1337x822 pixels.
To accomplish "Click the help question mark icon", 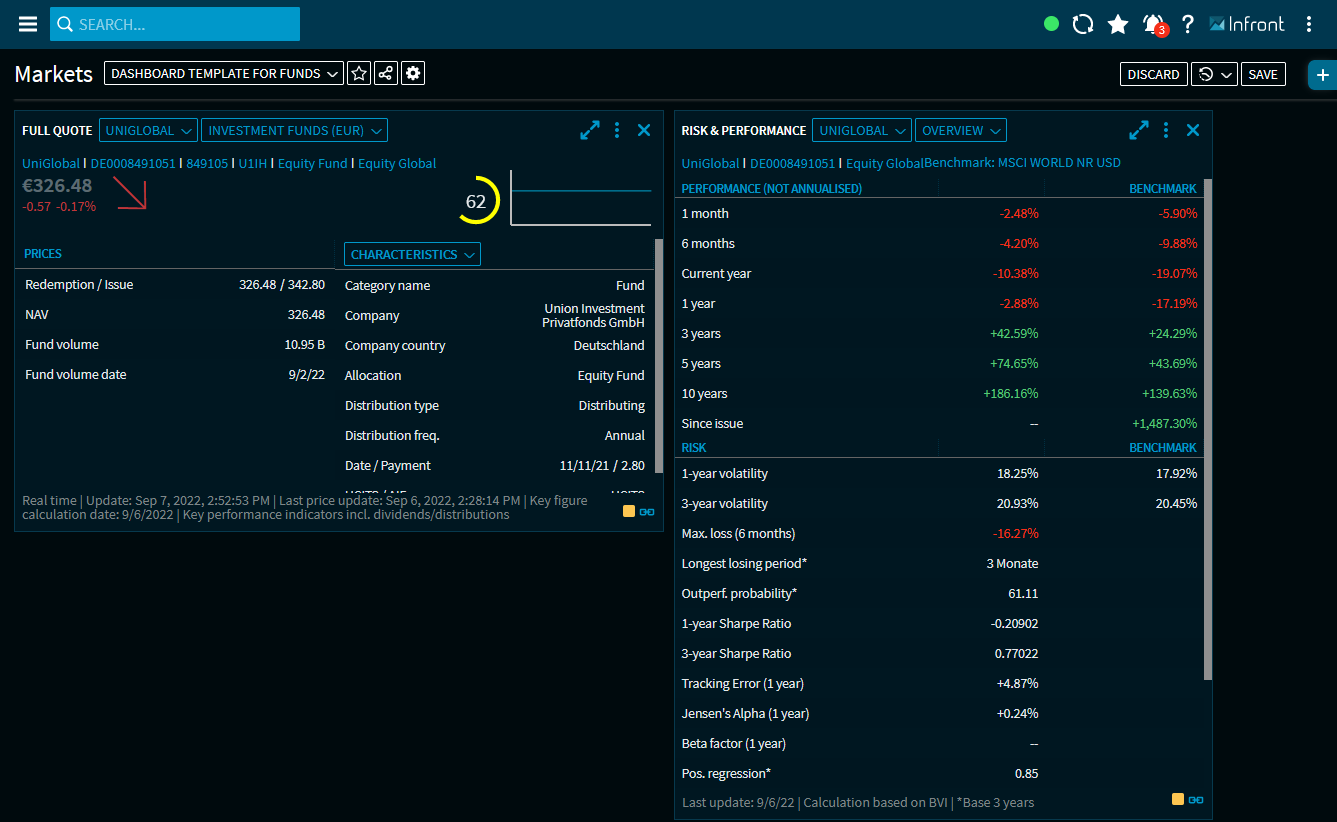I will (1188, 24).
